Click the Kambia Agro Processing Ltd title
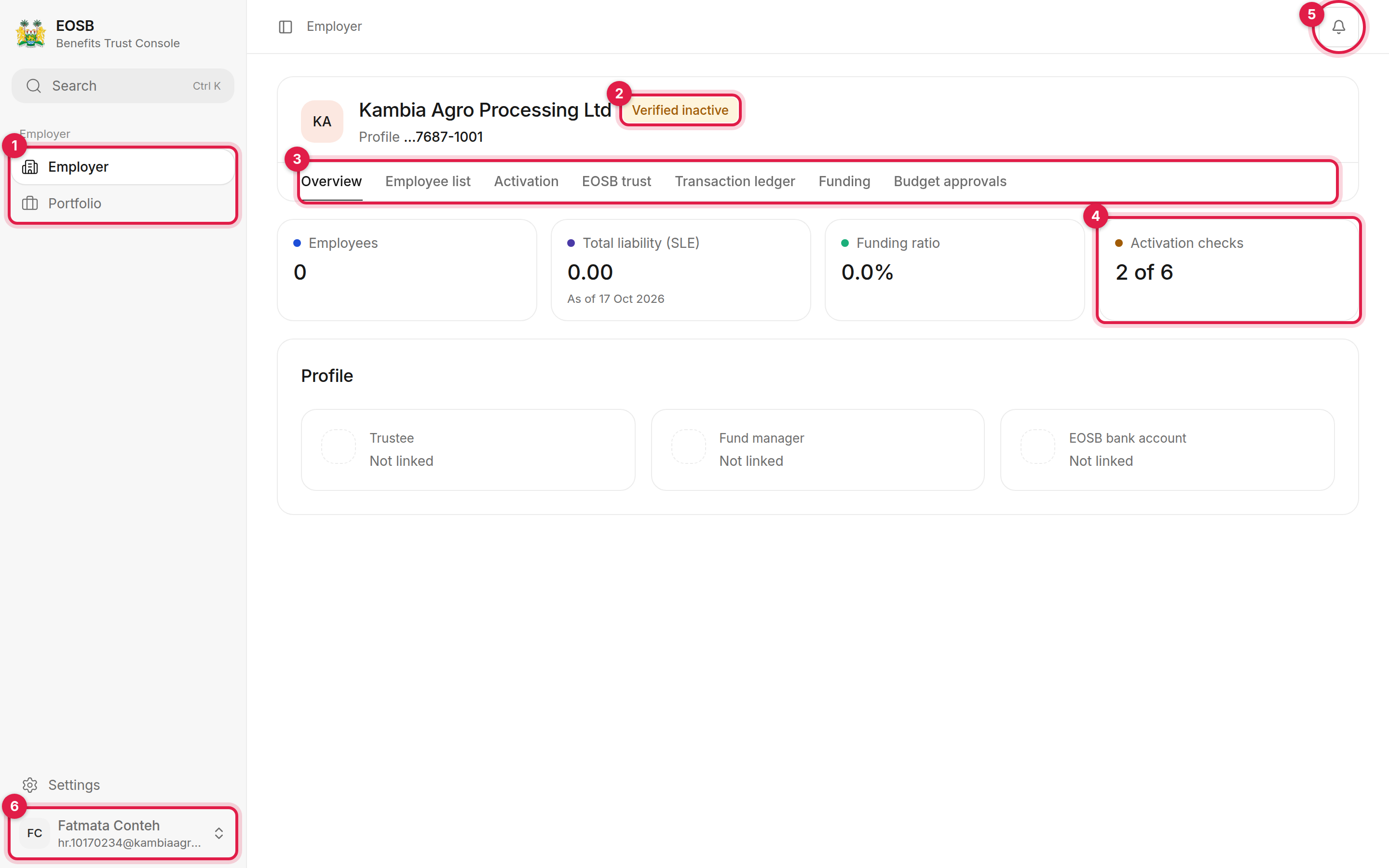The image size is (1389, 868). click(x=485, y=109)
